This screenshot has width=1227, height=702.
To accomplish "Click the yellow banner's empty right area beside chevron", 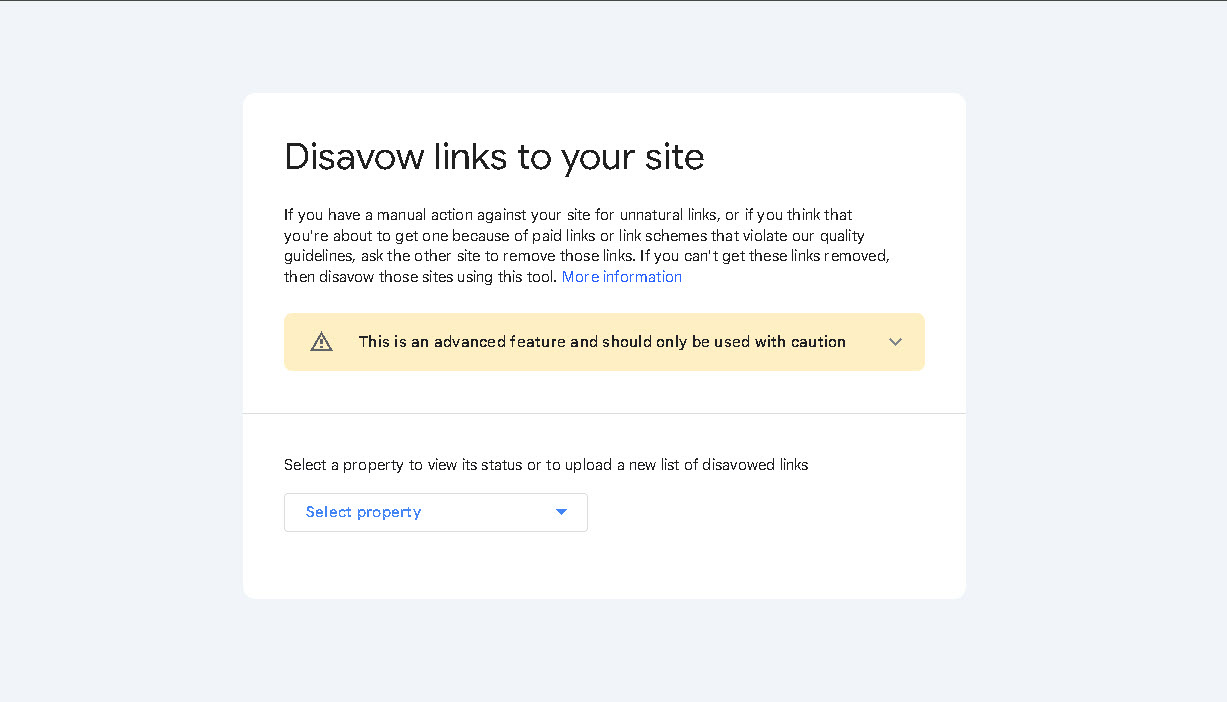I will click(866, 342).
